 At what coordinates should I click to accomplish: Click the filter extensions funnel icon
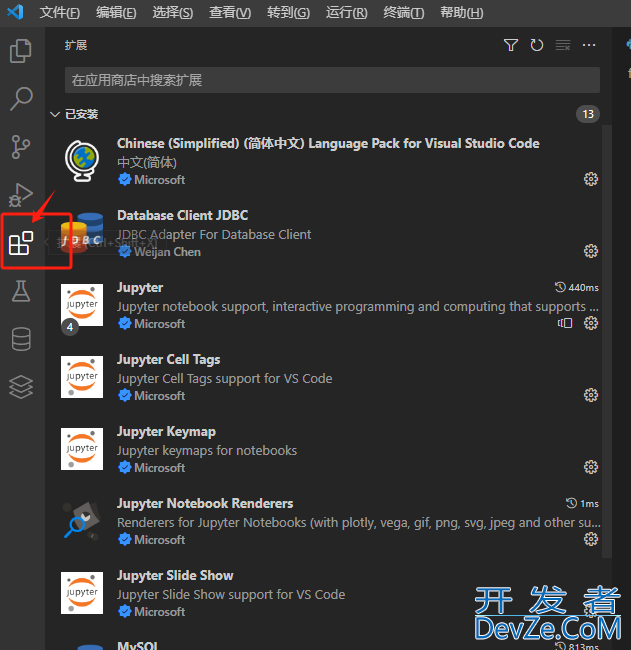pyautogui.click(x=511, y=45)
